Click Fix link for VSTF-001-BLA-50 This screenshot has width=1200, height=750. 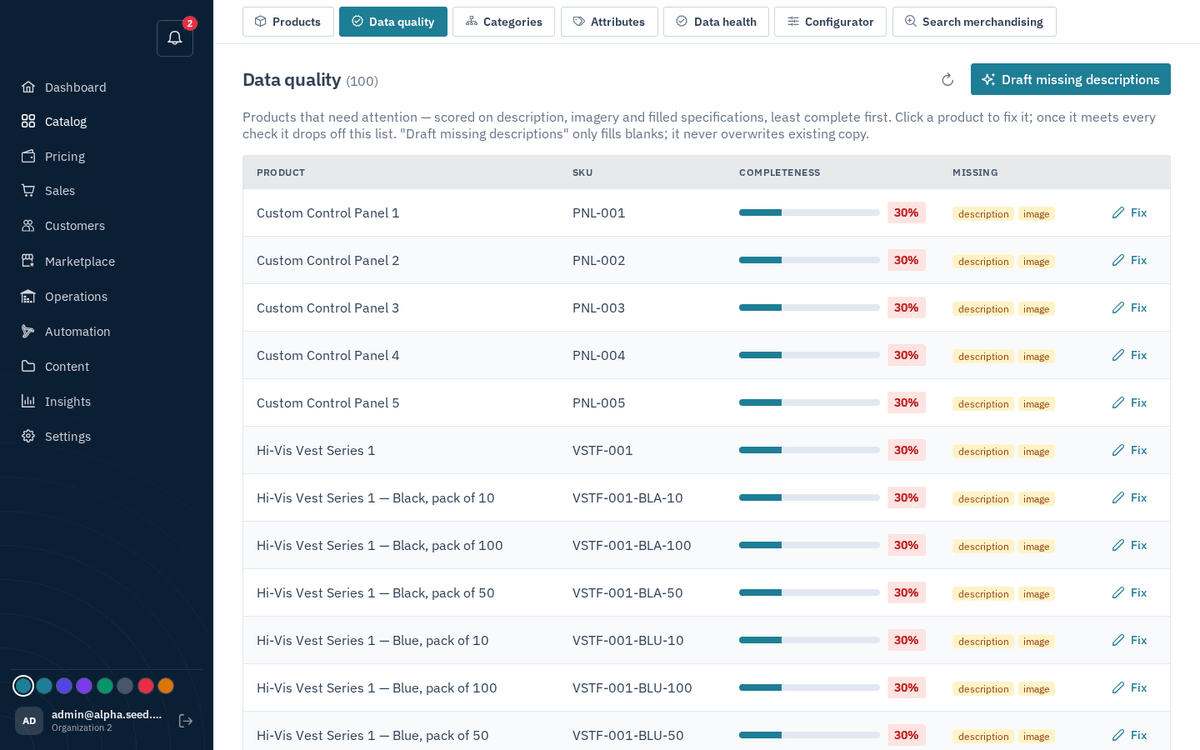(x=1129, y=593)
